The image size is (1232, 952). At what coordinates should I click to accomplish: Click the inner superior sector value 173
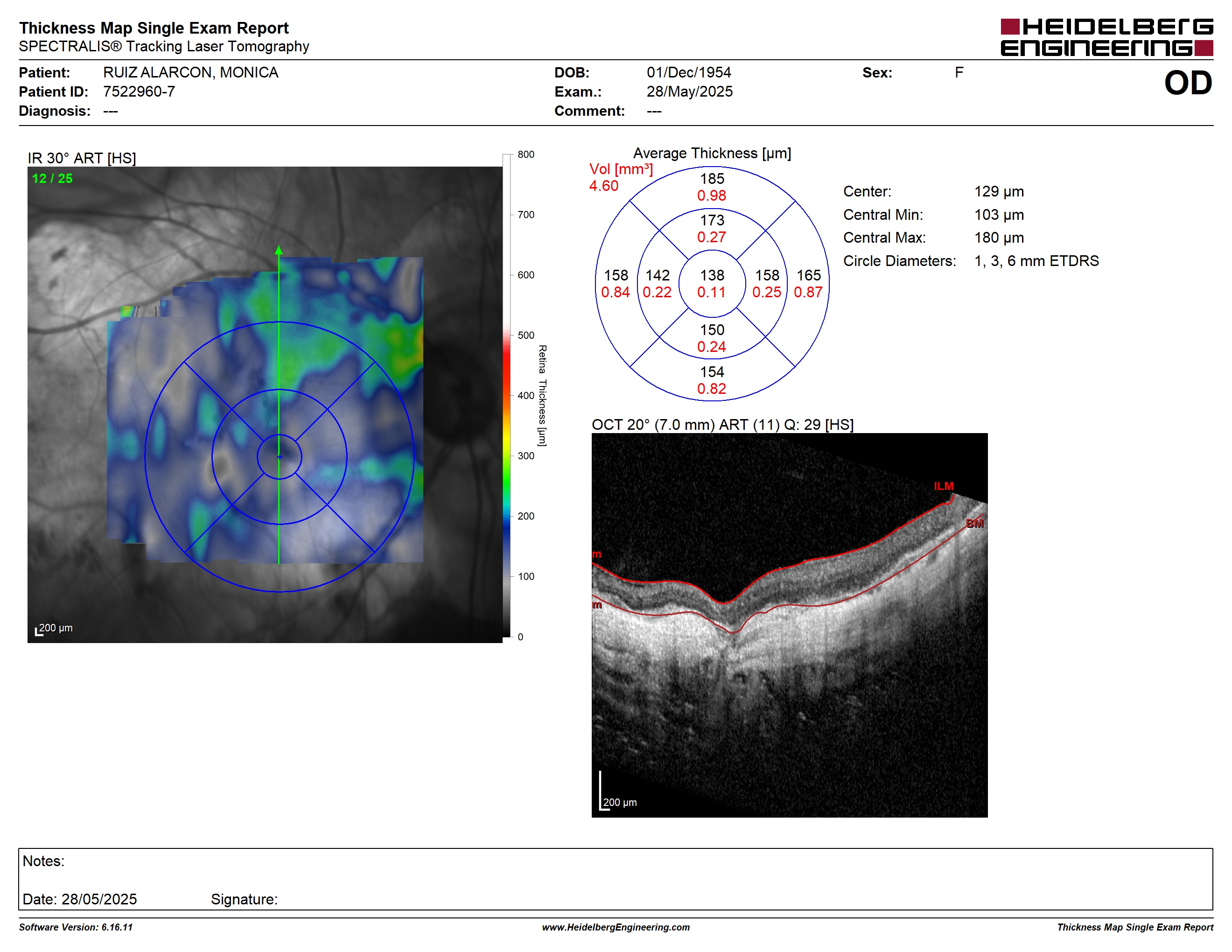click(x=712, y=220)
